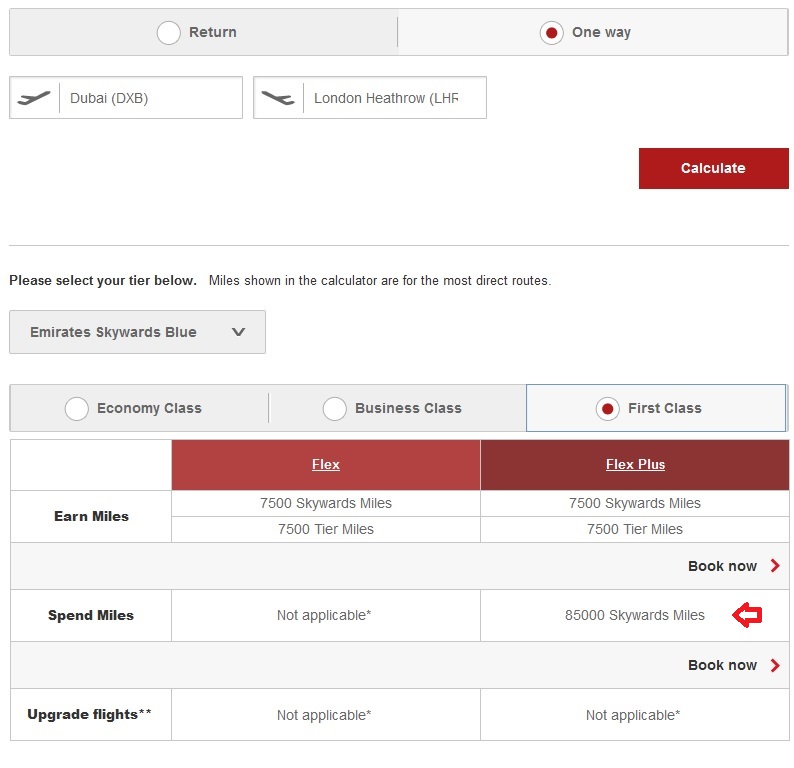Select the First Class radio option
This screenshot has width=794, height=768.
pos(607,409)
